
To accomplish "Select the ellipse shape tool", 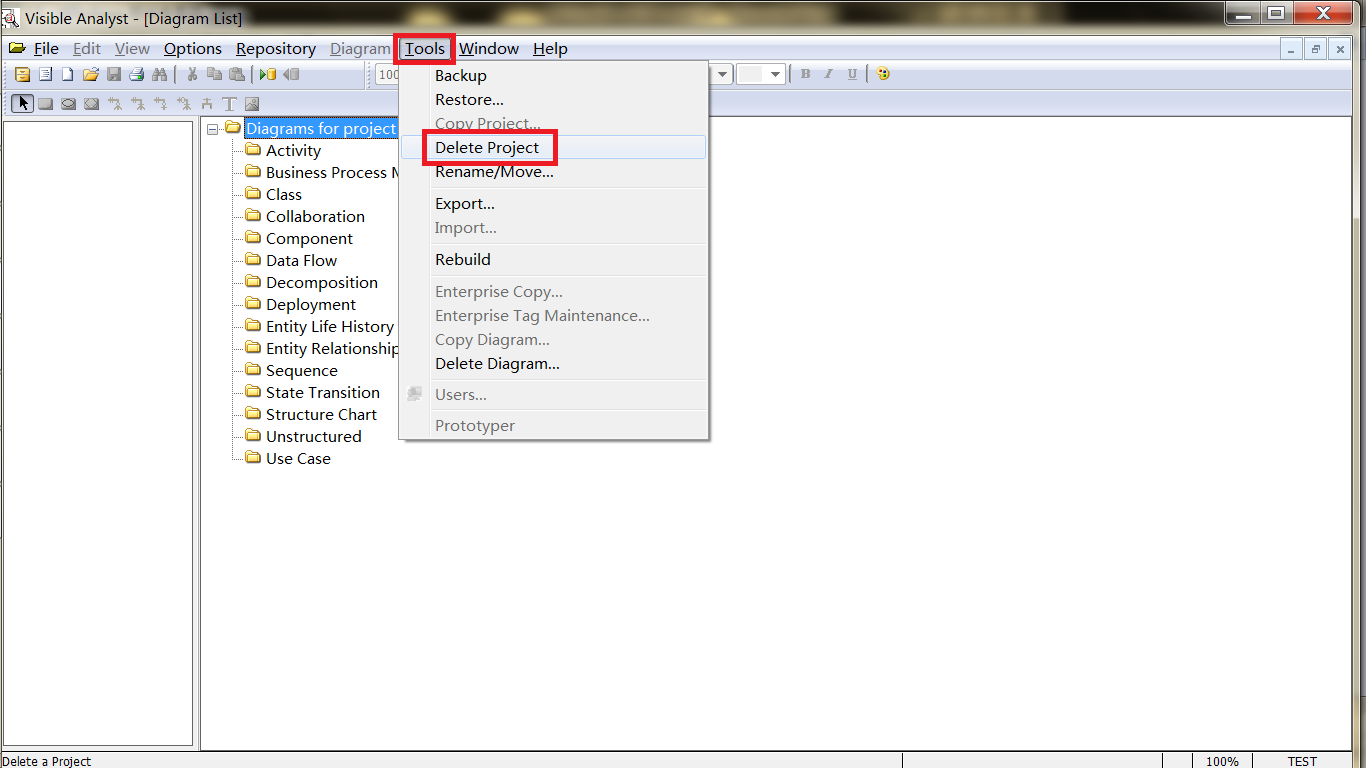I will pyautogui.click(x=68, y=103).
